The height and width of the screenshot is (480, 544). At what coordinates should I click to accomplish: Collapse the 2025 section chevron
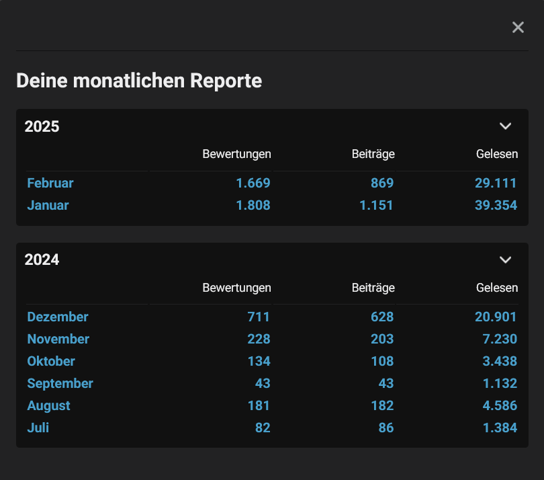(x=505, y=126)
